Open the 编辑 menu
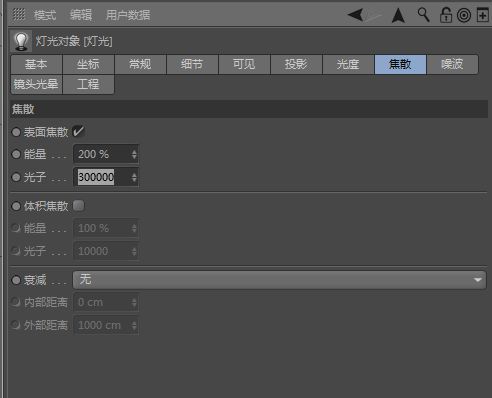Viewport: 492px width, 398px height. pos(81,15)
